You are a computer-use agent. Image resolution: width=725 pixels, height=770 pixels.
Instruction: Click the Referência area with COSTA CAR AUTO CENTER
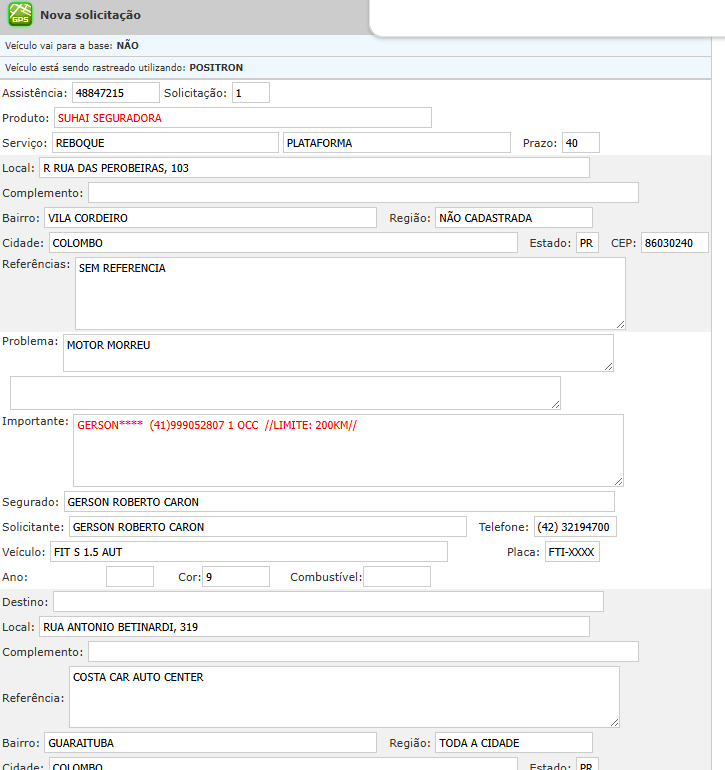pos(344,697)
